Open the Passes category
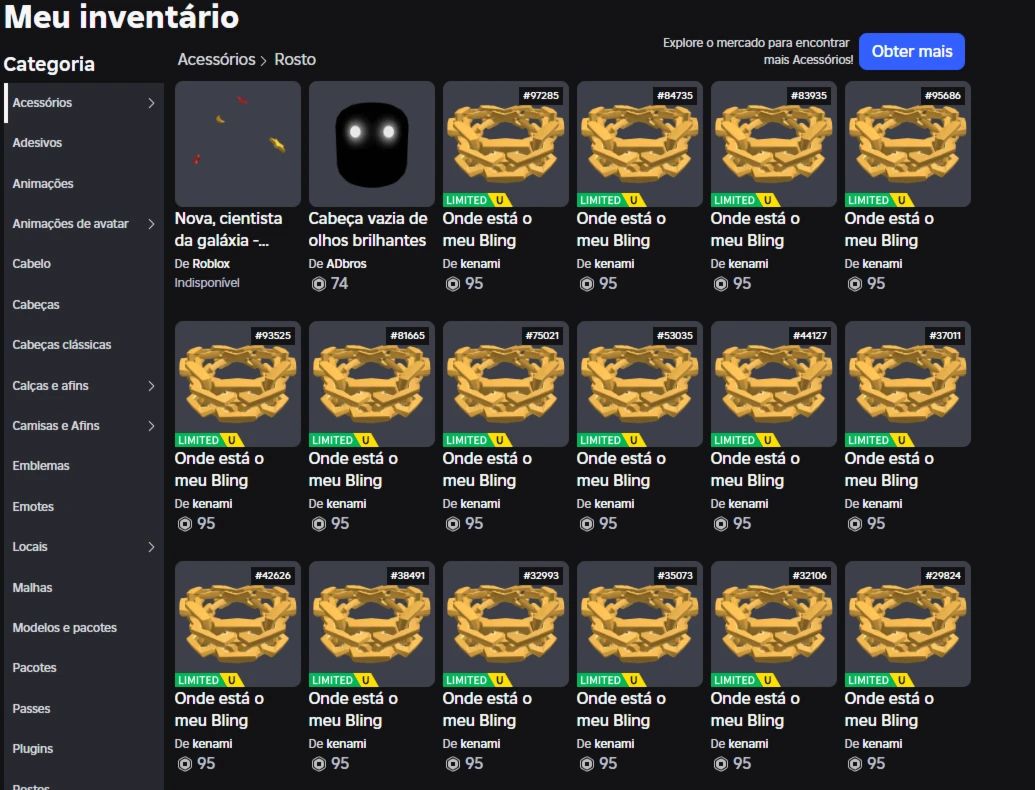 (32, 709)
